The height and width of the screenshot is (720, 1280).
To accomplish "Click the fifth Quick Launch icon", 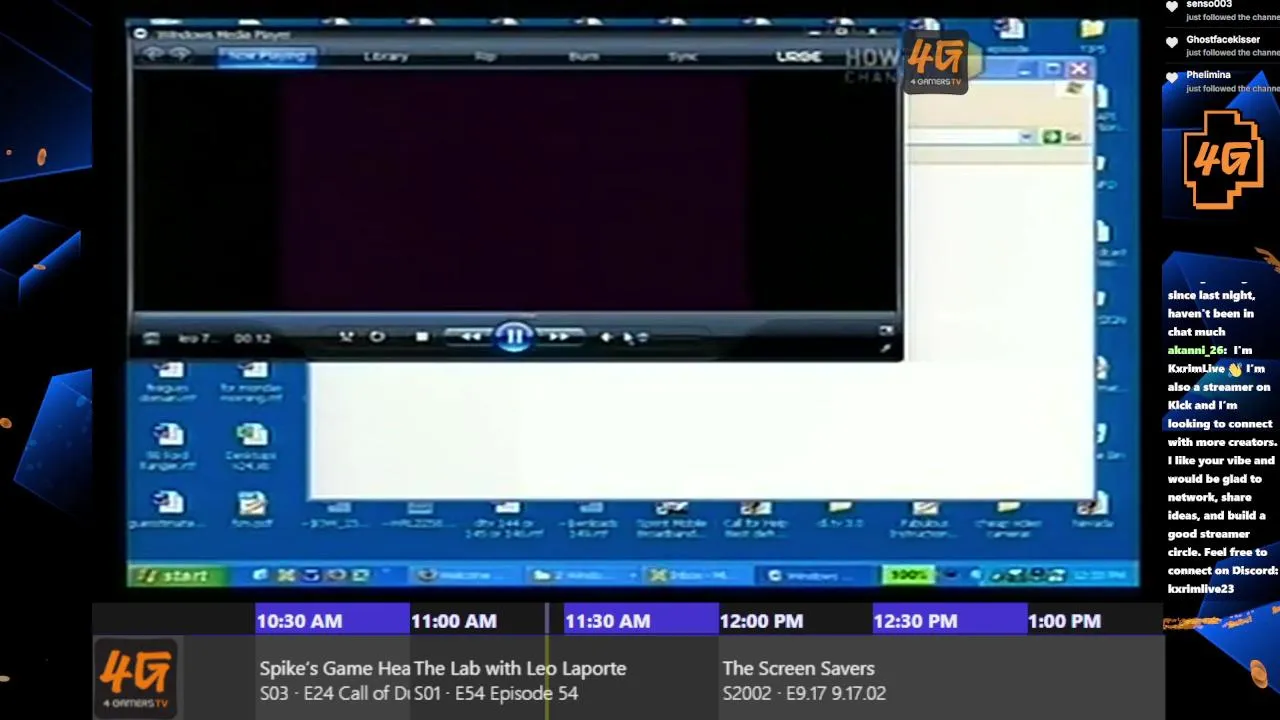I will (361, 575).
